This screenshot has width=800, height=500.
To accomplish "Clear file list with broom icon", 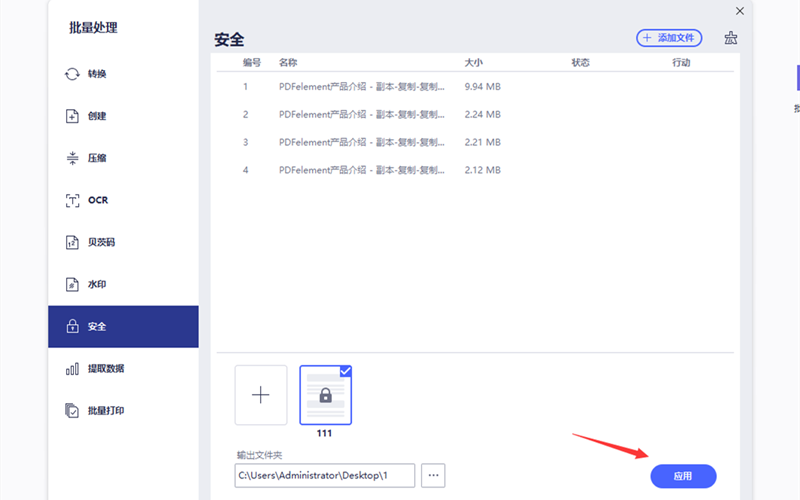I will coord(731,38).
